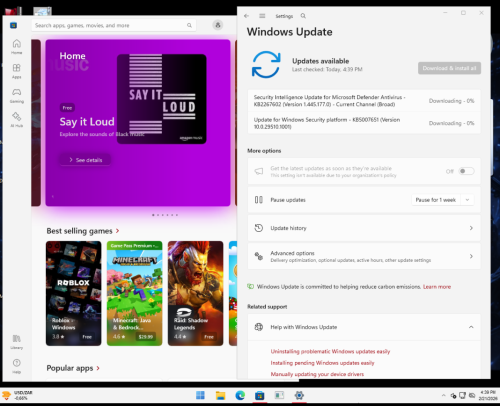Click the Microsoft Store profile avatar icon
This screenshot has height=406, width=500.
point(218,25)
